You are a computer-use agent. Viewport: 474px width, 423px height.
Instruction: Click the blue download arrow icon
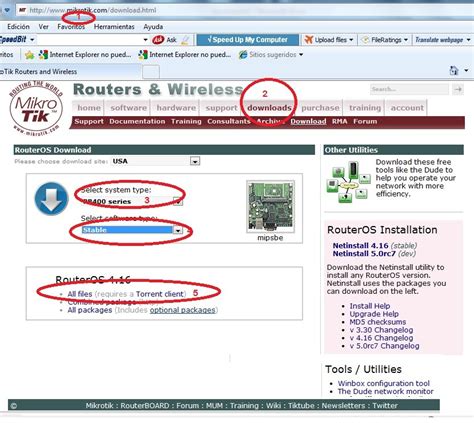tap(51, 199)
